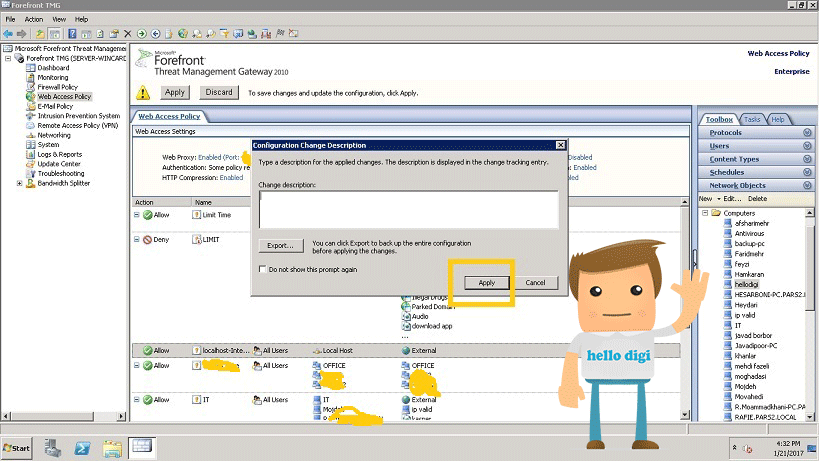Tick 'Do not show this prompt again'
Screen dimensions: 819x461
point(262,269)
